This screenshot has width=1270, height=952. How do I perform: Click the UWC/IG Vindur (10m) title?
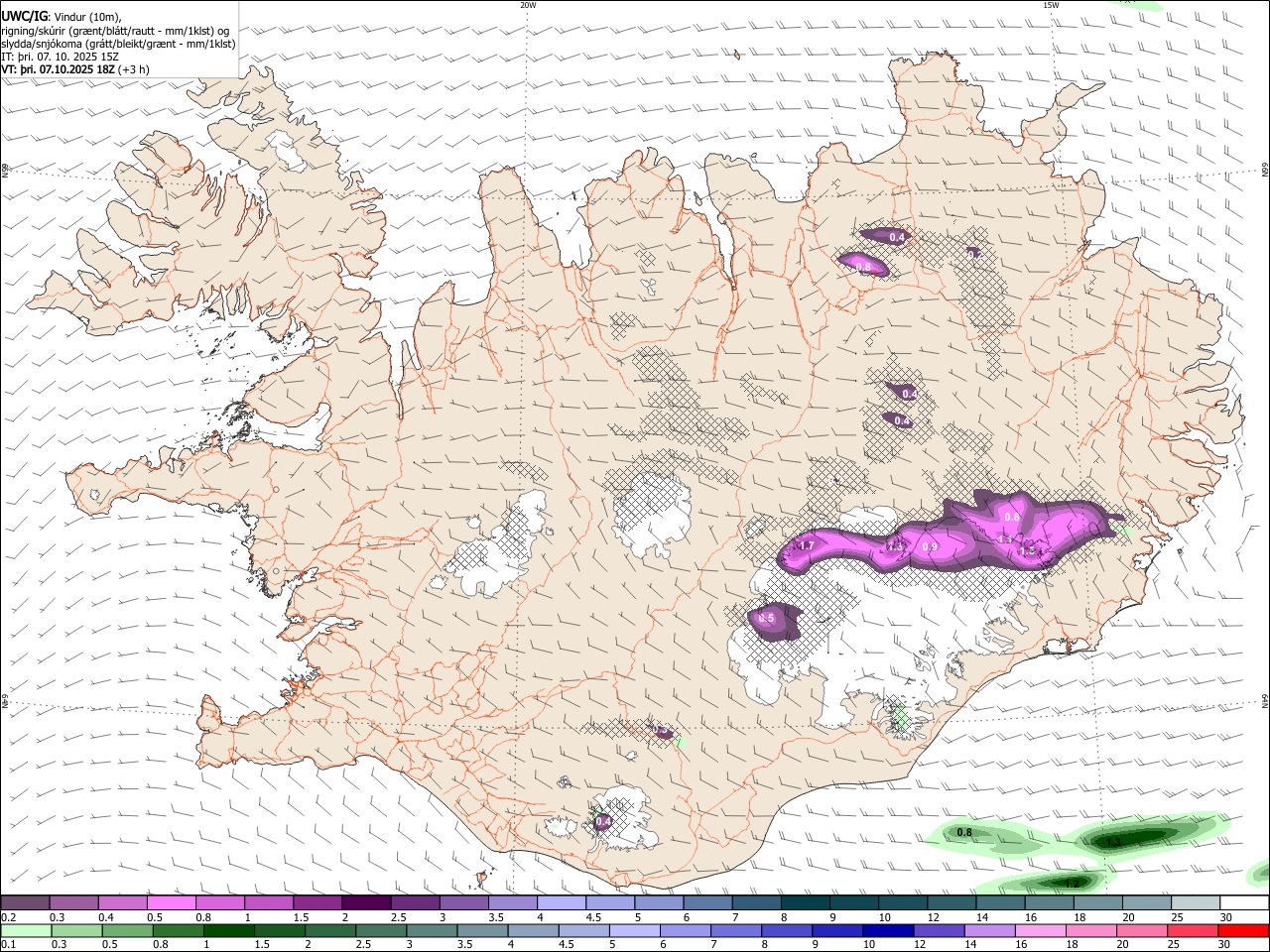click(x=62, y=16)
